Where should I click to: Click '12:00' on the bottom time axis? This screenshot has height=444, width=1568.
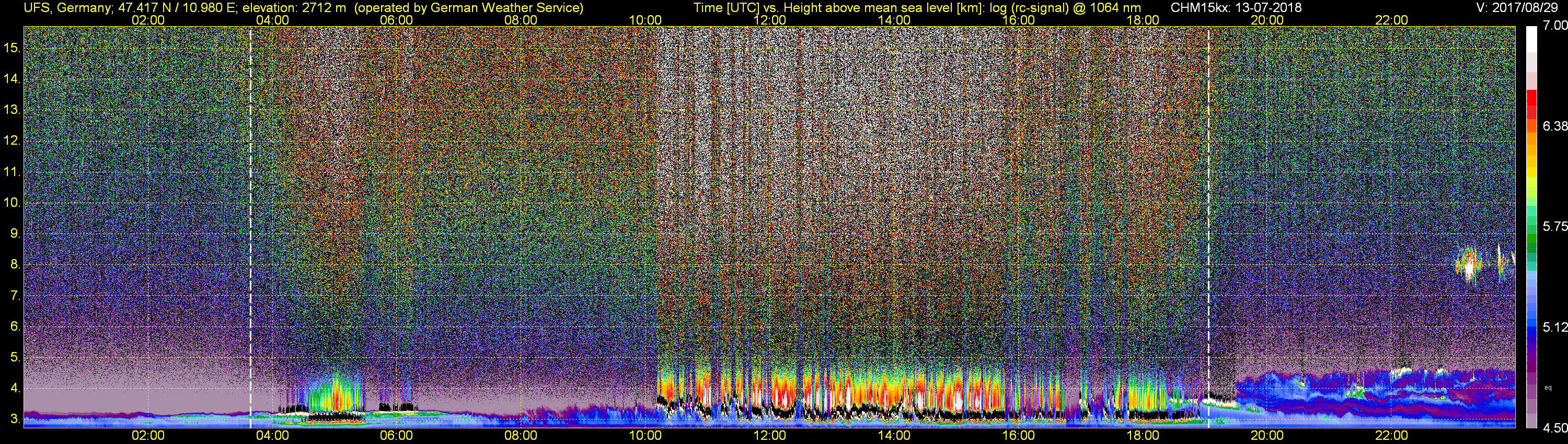[x=769, y=436]
